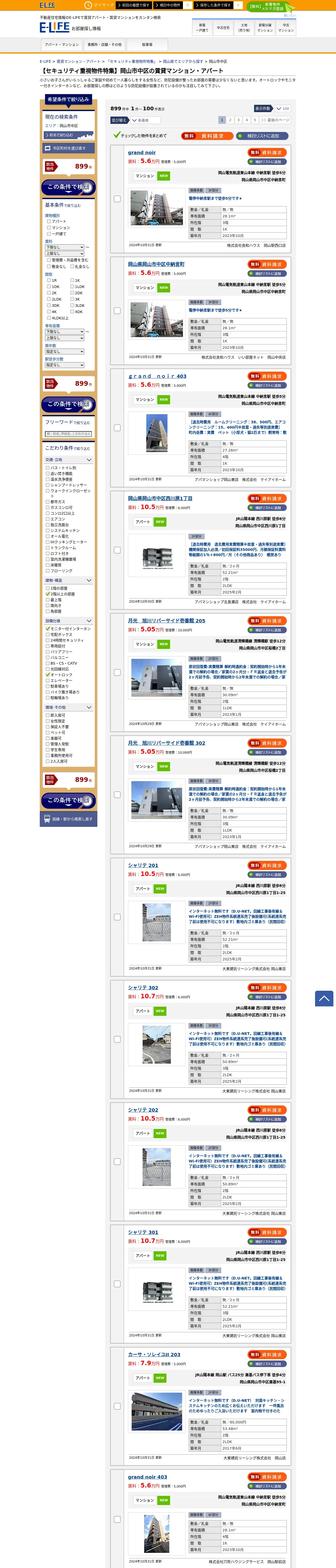Screen dimensions: 336x1568
Task: Add grand noir 403 (4階, 27.26m²) listing to 検討リスト
Action: coord(267,385)
